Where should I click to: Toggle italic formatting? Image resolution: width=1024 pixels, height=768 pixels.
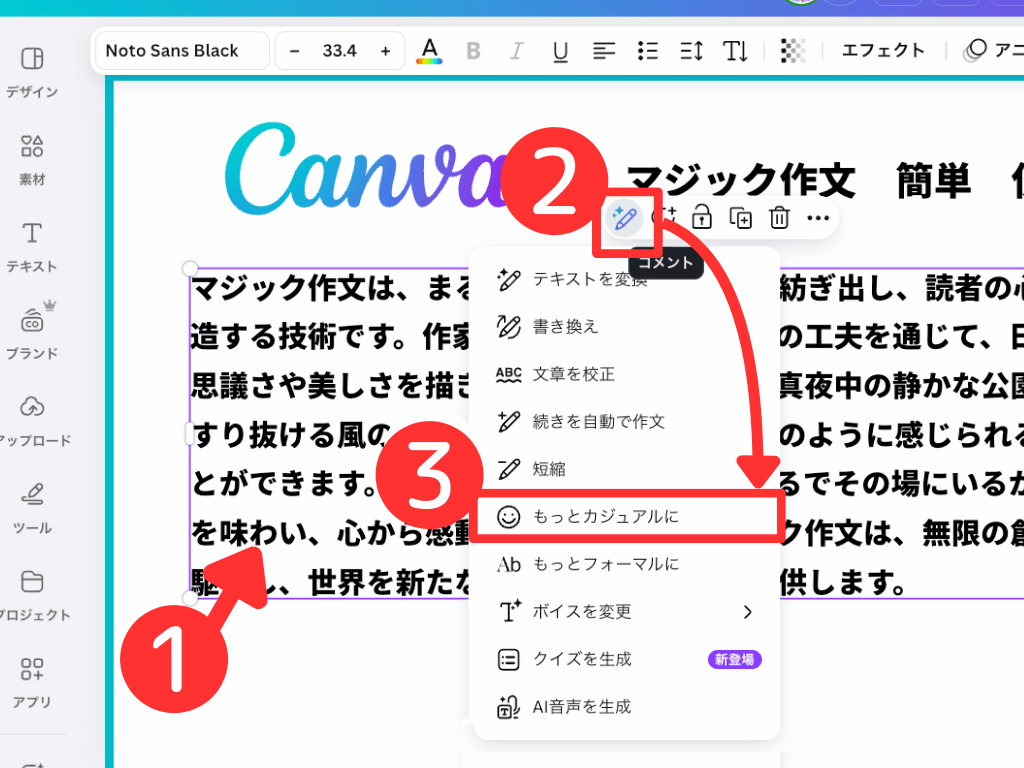517,50
